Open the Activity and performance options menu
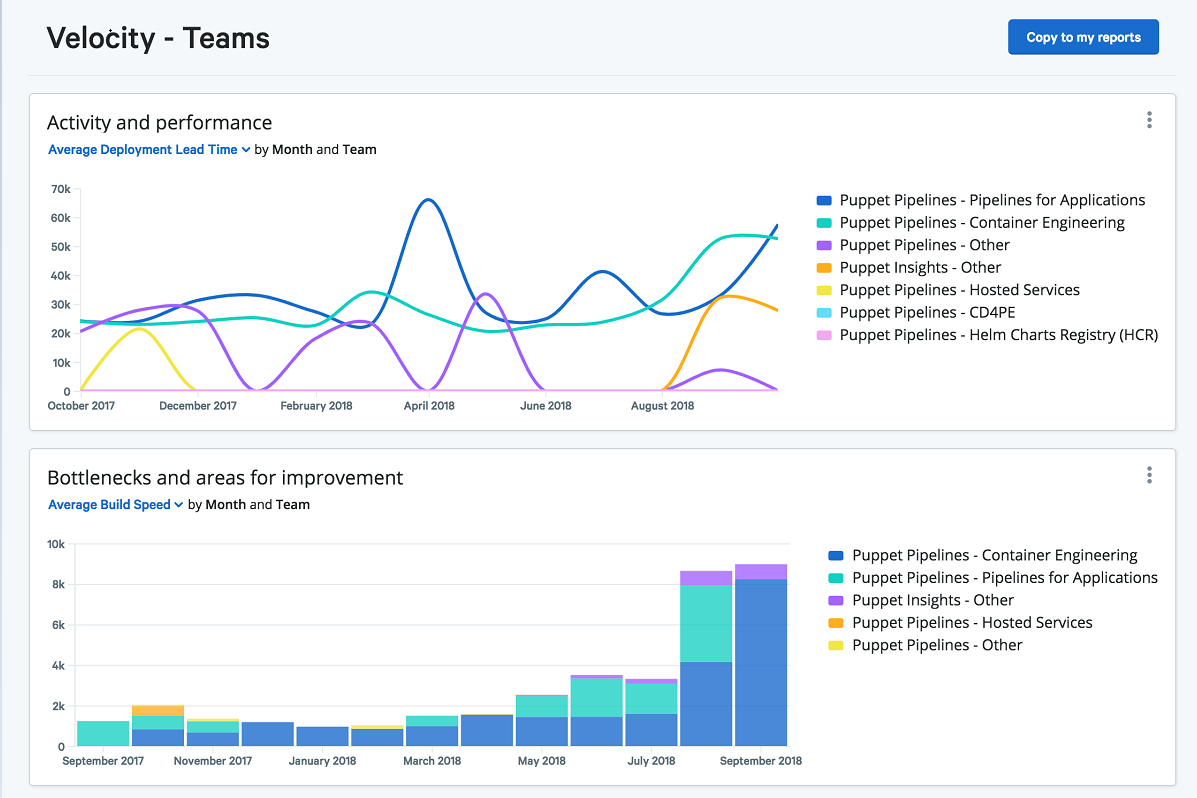 tap(1149, 119)
